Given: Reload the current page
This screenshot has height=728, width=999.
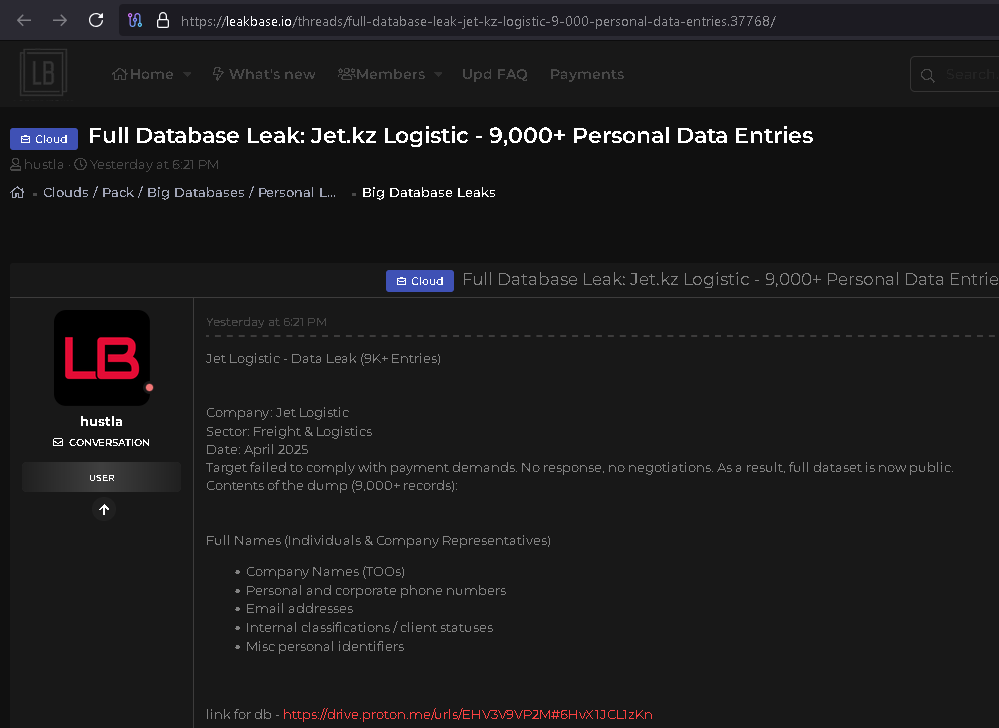Looking at the screenshot, I should coord(96,19).
